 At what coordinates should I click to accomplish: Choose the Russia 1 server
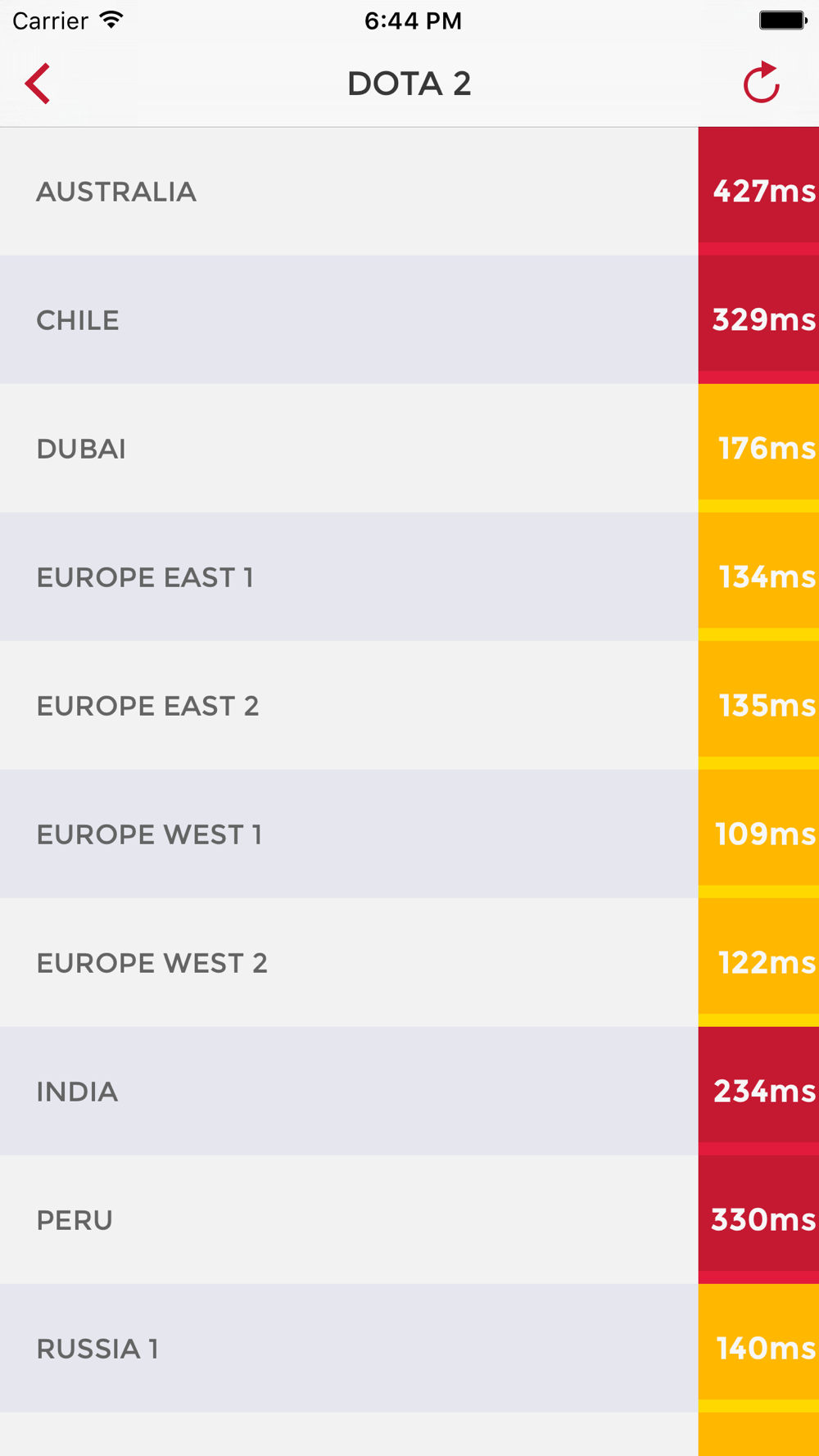(409, 1349)
